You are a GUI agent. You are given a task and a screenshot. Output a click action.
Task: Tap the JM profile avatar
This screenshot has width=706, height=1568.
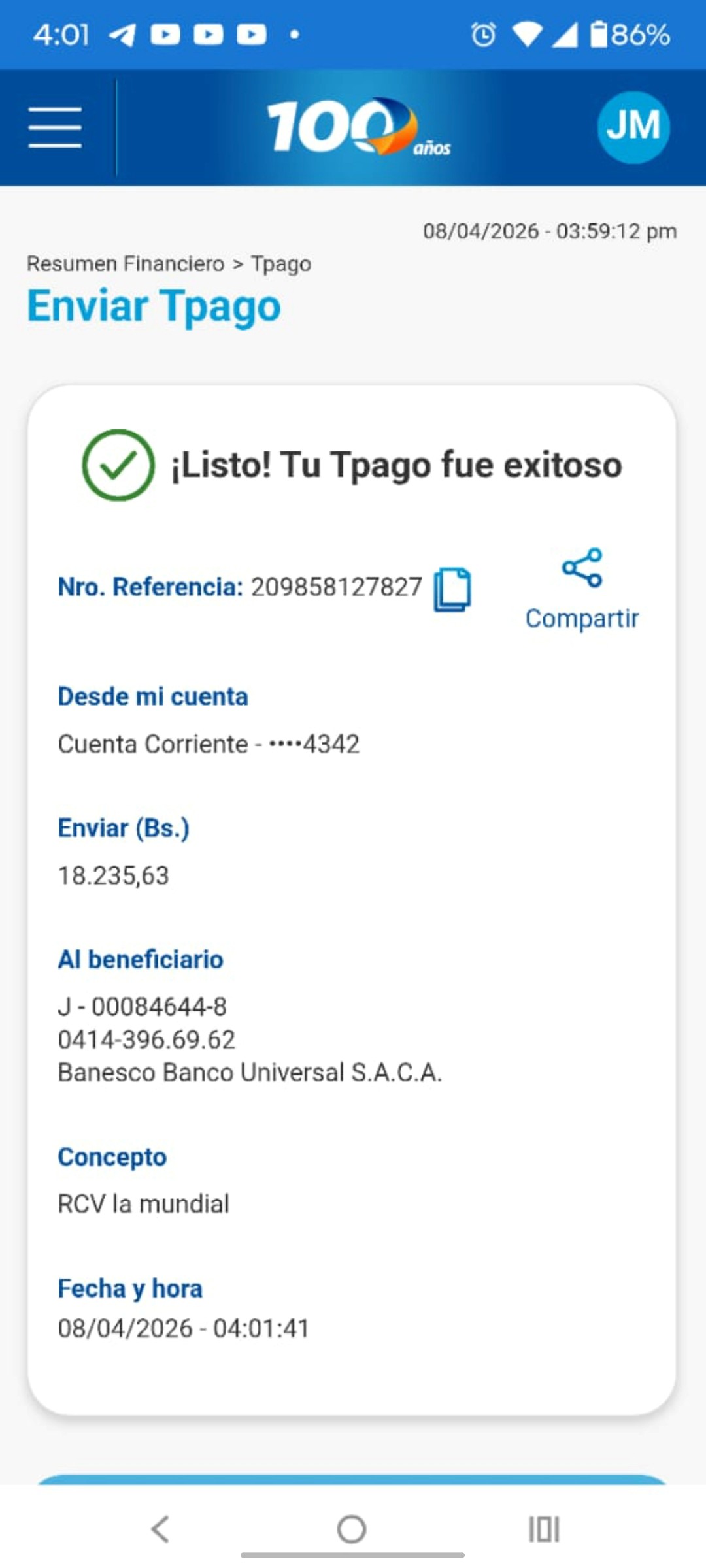pos(633,127)
